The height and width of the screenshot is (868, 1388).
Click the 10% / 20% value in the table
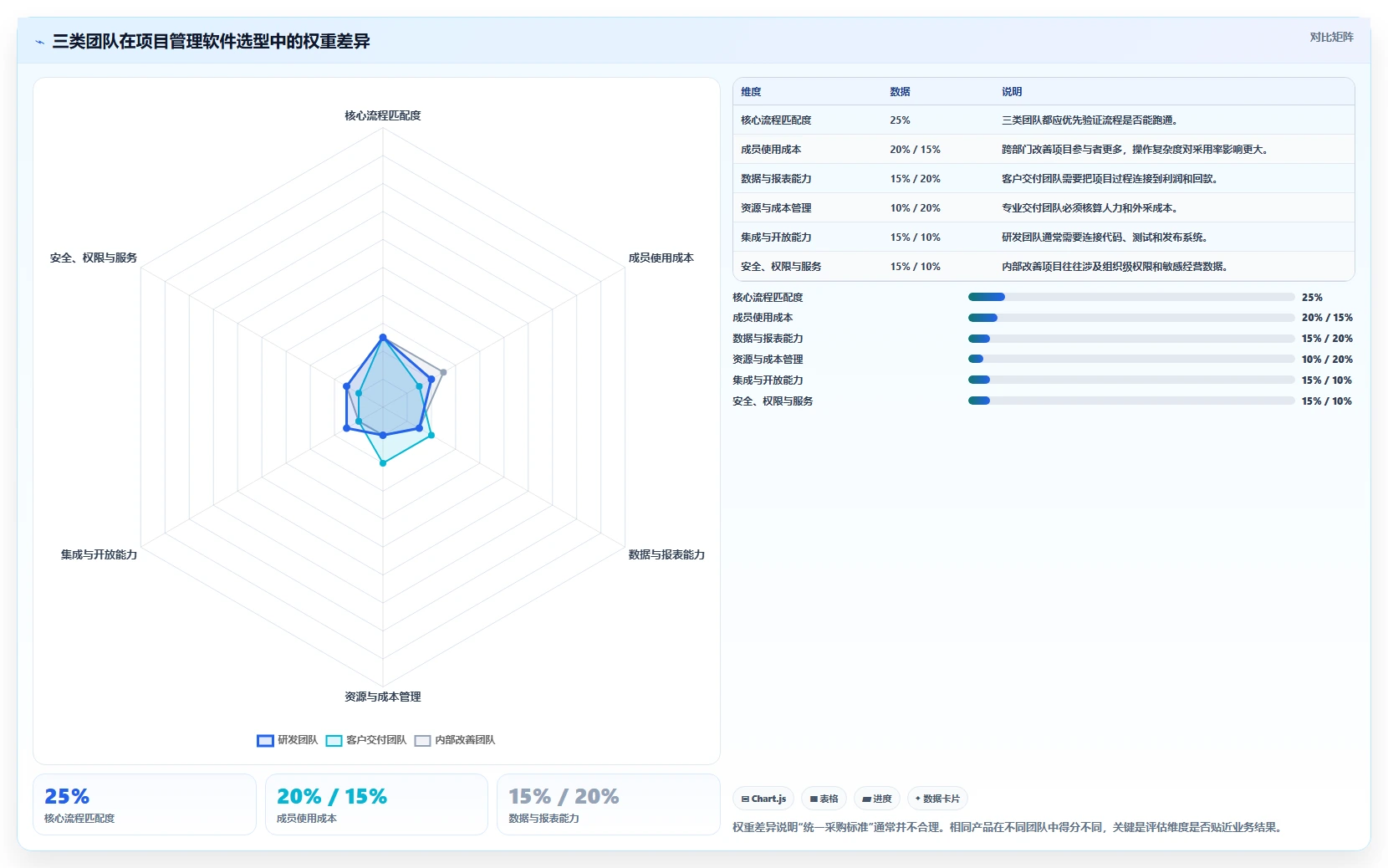[x=915, y=208]
